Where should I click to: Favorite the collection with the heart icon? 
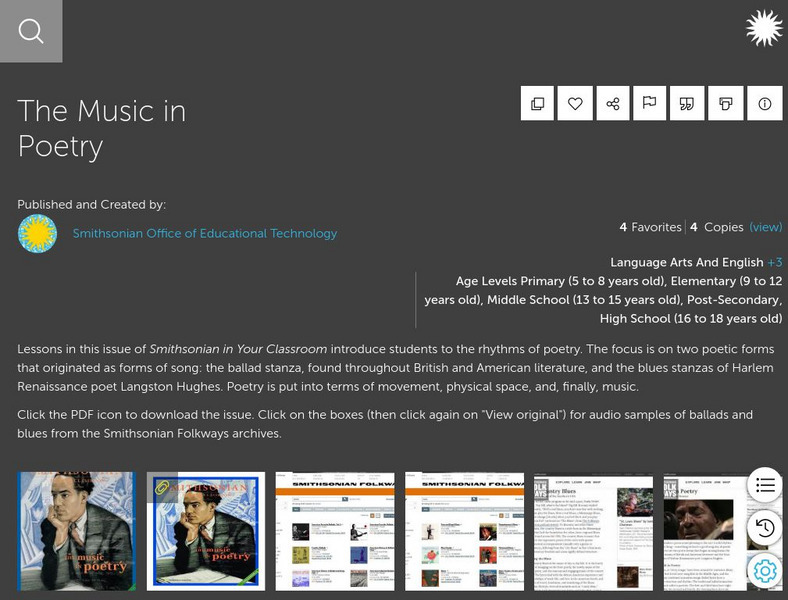click(575, 104)
